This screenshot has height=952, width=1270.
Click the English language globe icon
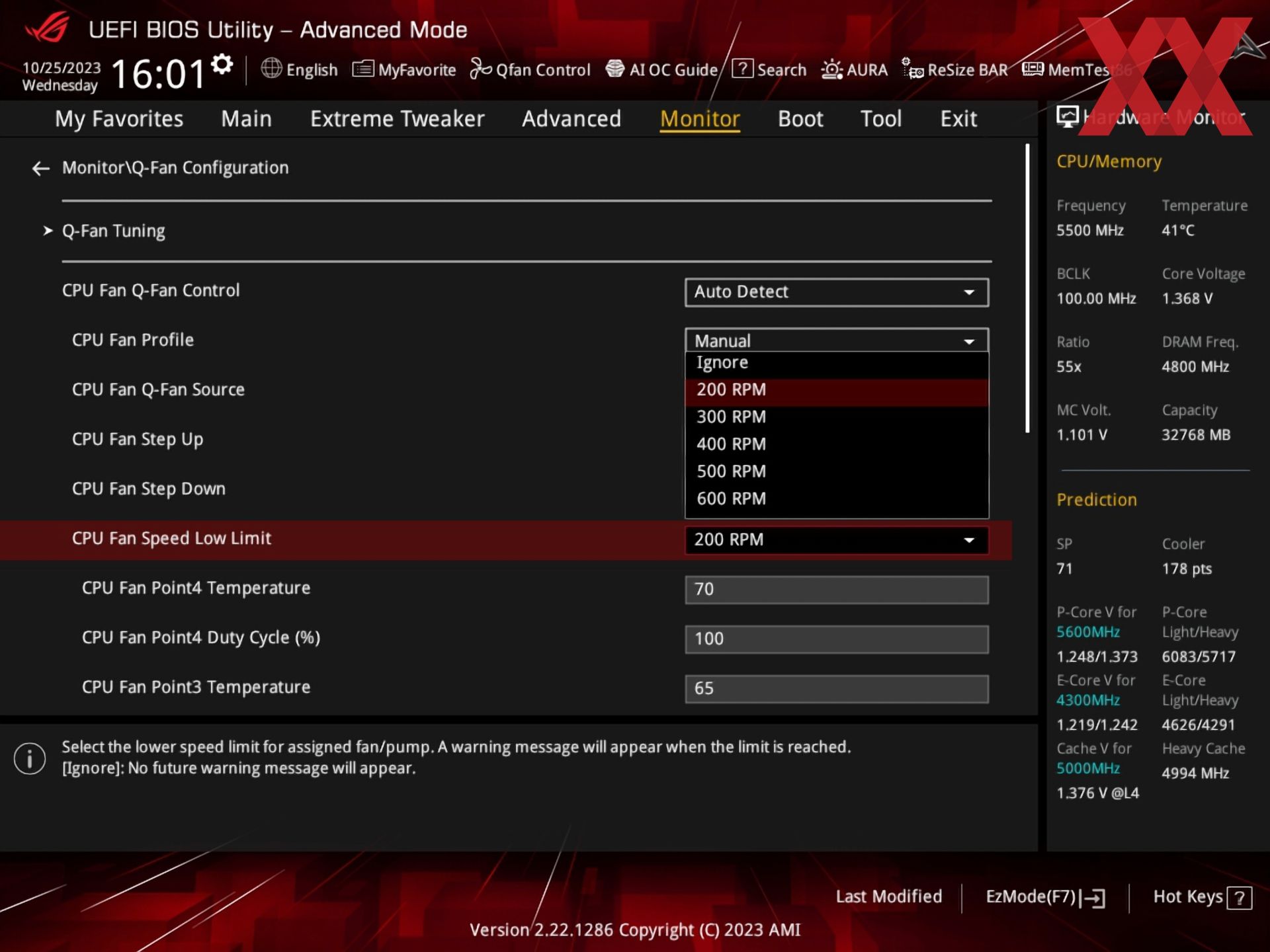pyautogui.click(x=271, y=68)
